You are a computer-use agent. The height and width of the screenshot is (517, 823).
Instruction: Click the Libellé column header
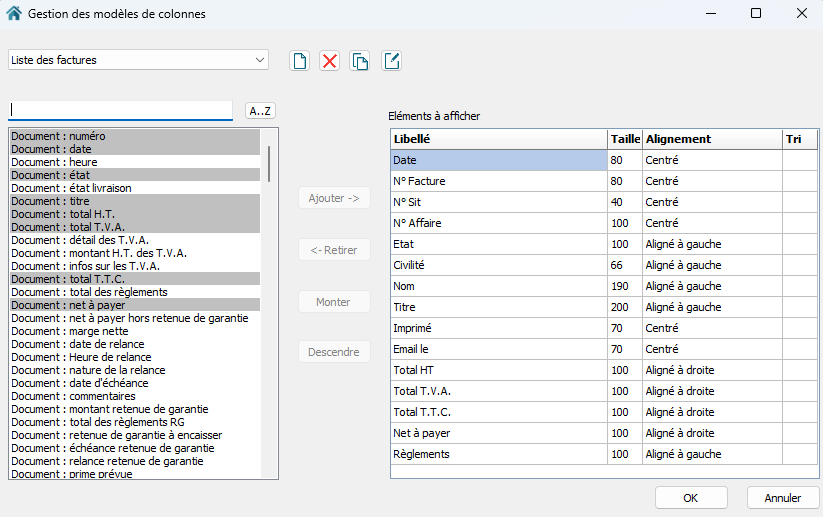(497, 139)
